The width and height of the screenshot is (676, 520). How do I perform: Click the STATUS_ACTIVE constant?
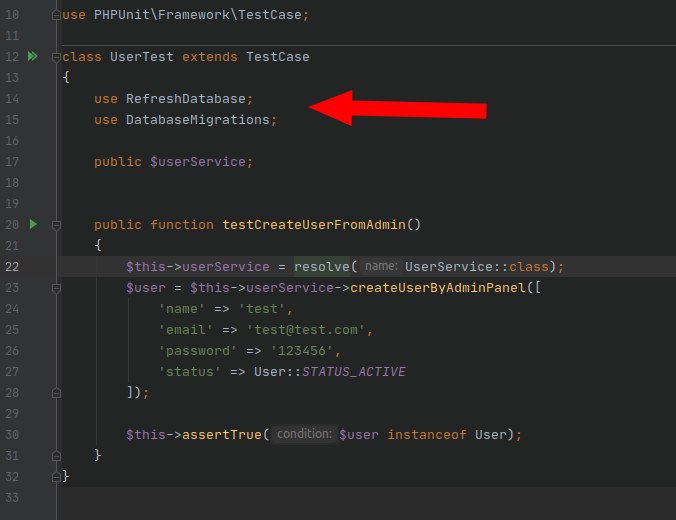(354, 372)
